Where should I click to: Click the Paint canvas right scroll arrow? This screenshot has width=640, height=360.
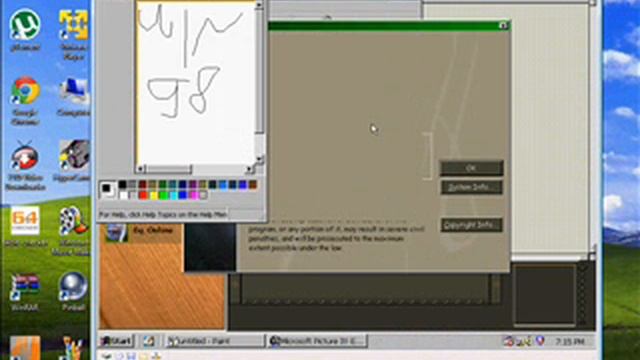249,169
